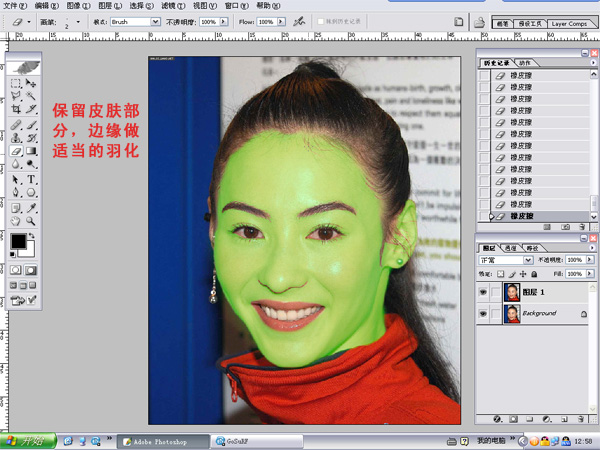This screenshot has height=450, width=600.
Task: Switch to the 通道 channels tab
Action: point(510,248)
